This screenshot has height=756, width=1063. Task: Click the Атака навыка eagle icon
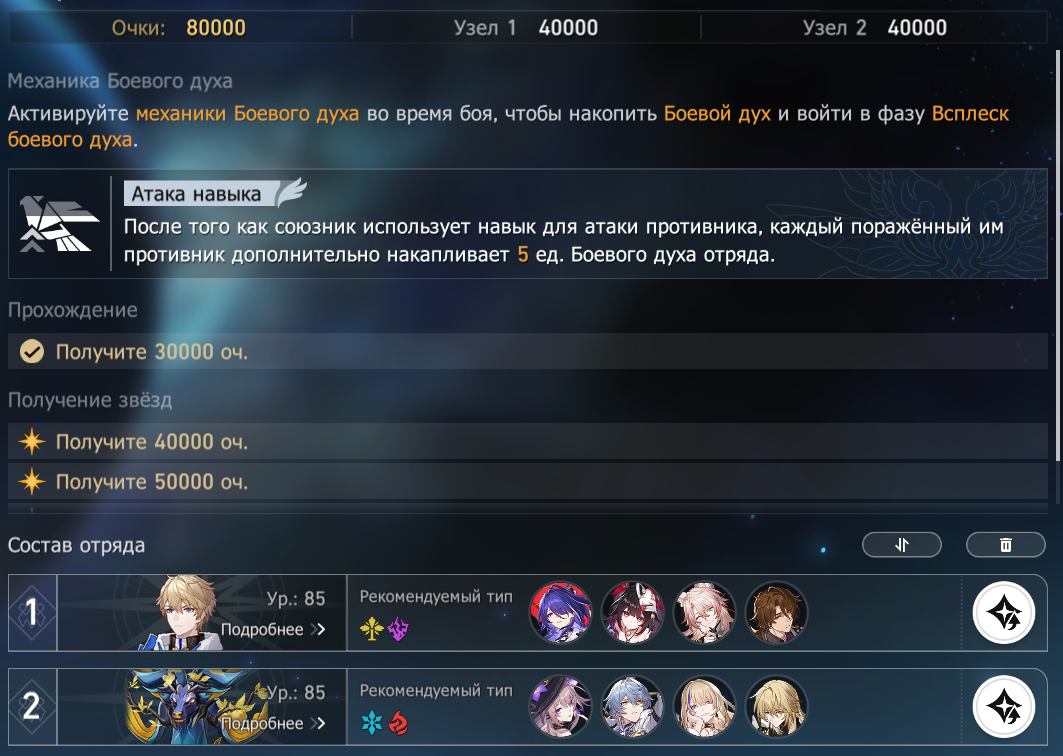click(58, 224)
